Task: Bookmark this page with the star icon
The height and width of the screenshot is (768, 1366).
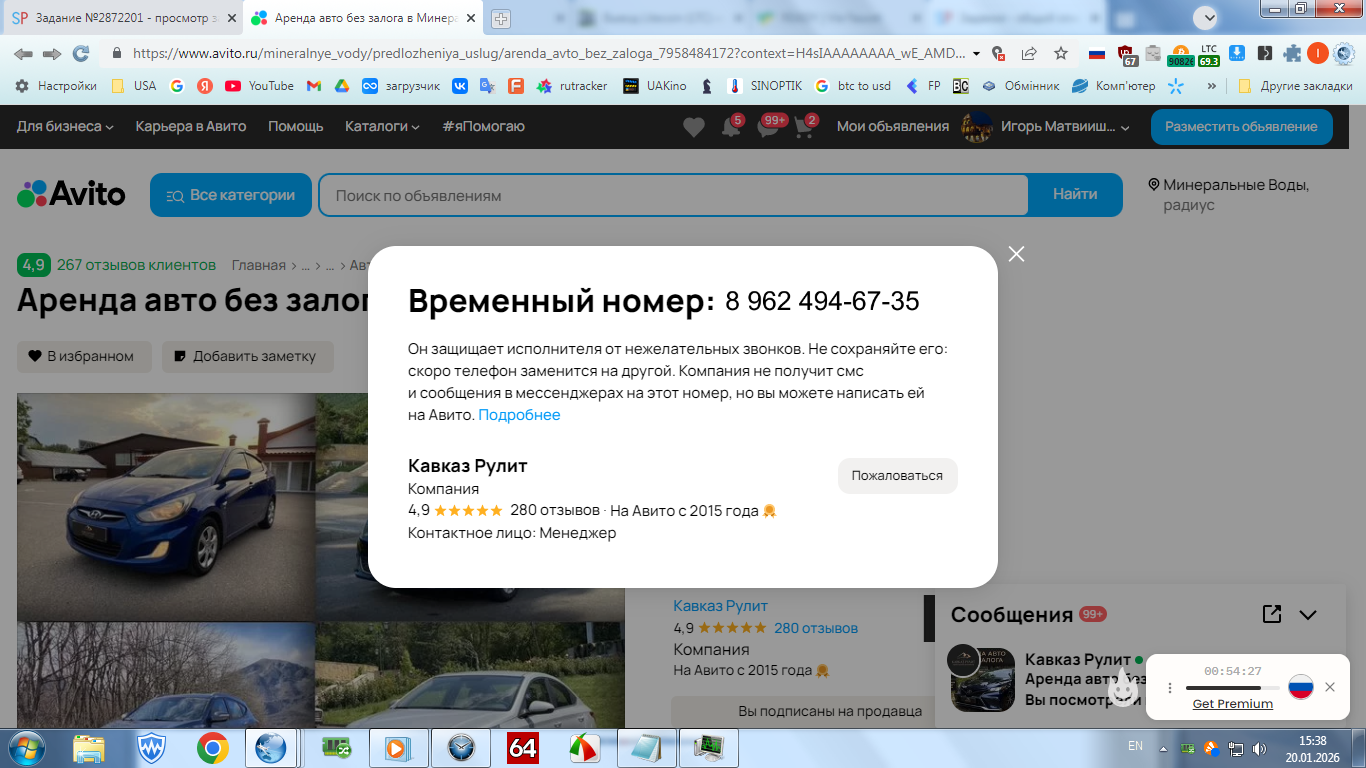Action: click(x=1061, y=54)
